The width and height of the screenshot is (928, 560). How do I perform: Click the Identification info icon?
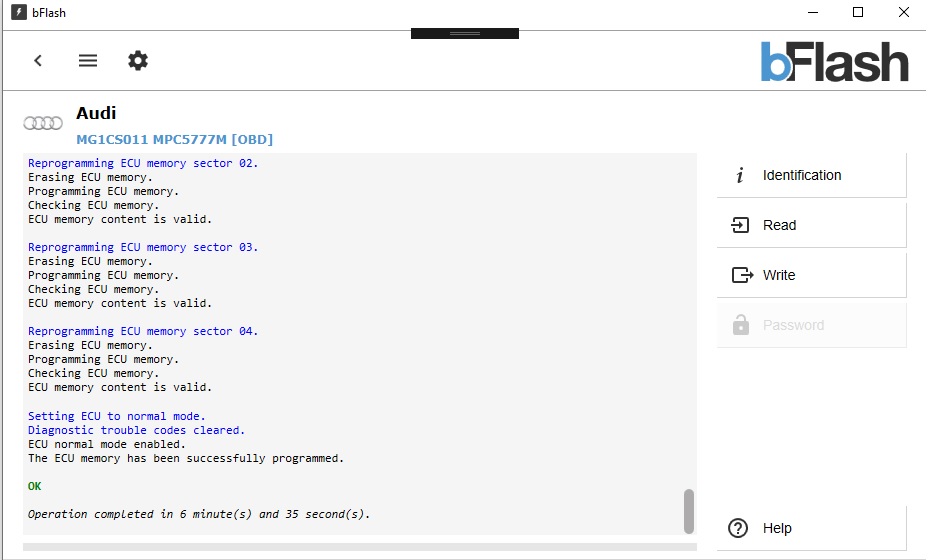coord(740,175)
